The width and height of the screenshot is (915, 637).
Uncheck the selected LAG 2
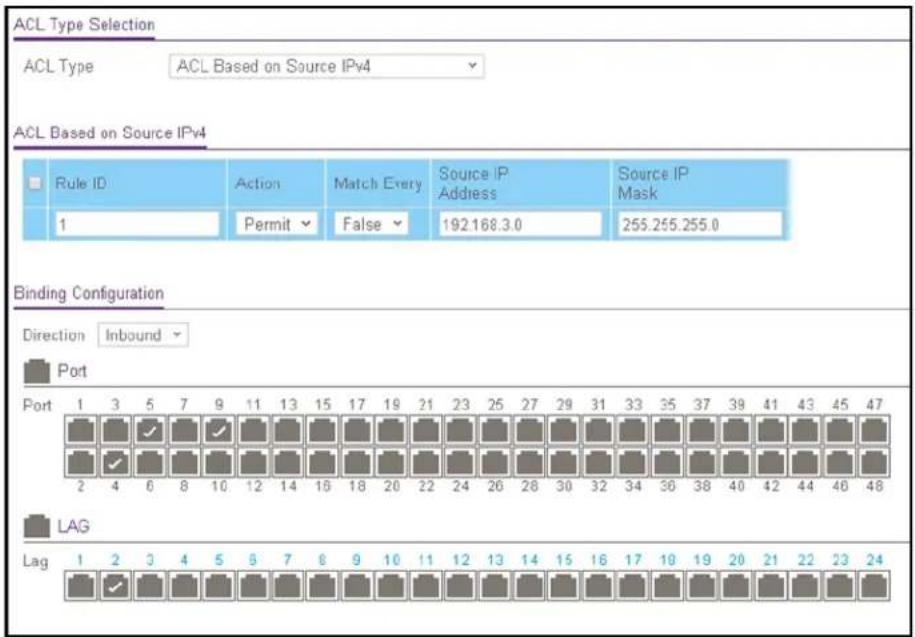pos(116,586)
